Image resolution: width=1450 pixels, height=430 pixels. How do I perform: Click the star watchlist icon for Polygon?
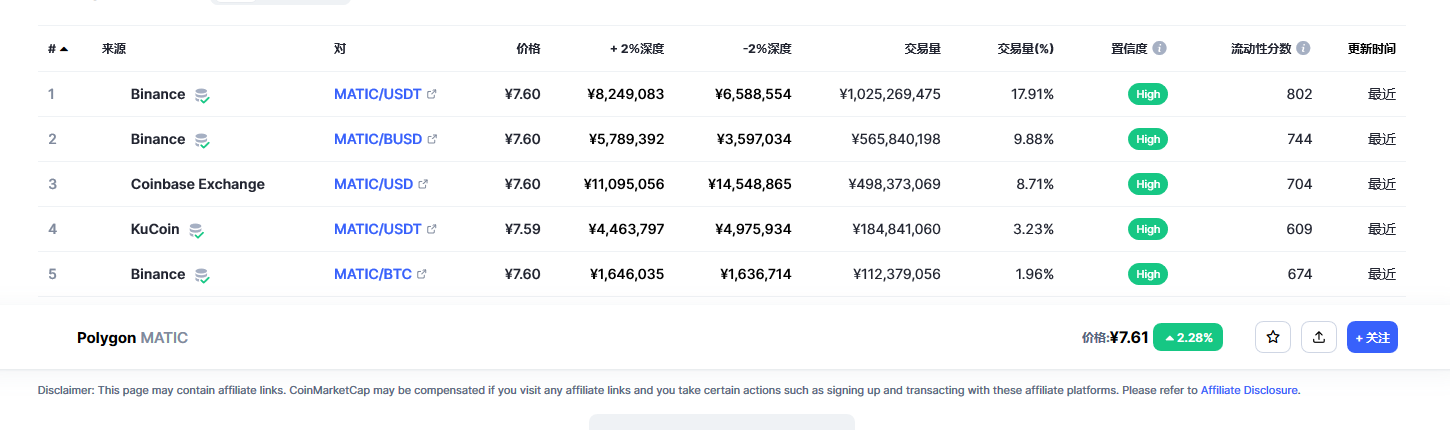(1273, 337)
